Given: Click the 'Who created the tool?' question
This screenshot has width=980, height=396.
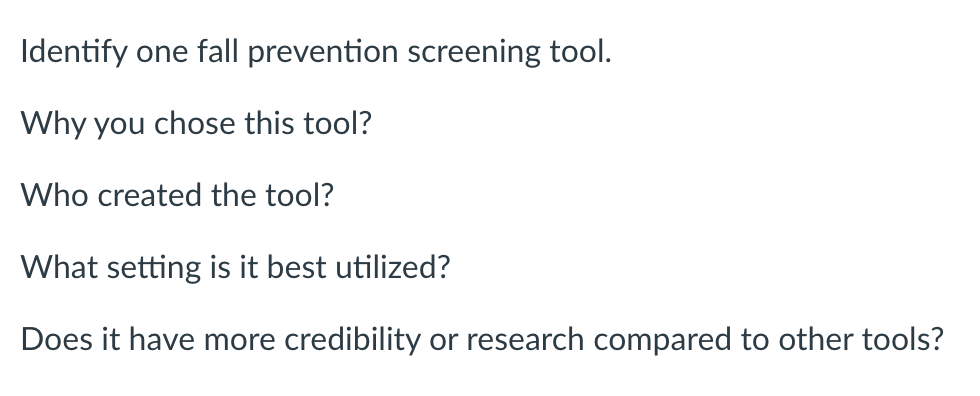Looking at the screenshot, I should tap(178, 196).
